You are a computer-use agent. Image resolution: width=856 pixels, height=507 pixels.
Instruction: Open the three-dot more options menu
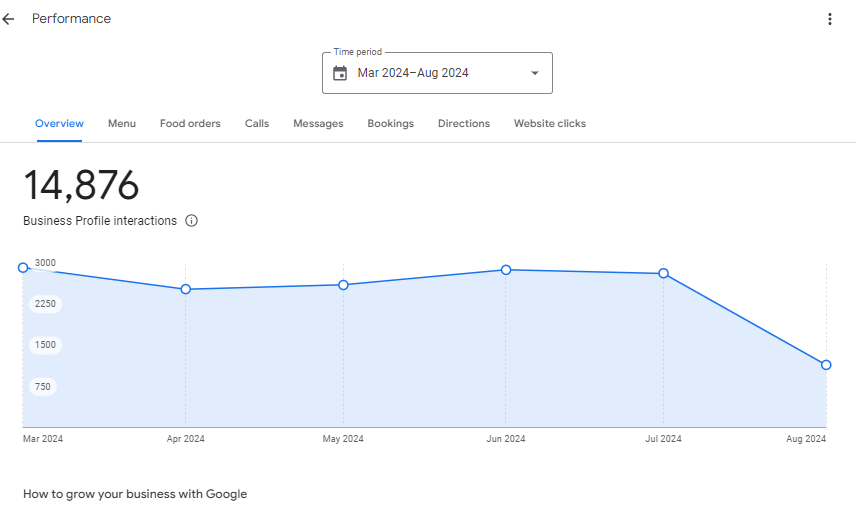coord(829,19)
